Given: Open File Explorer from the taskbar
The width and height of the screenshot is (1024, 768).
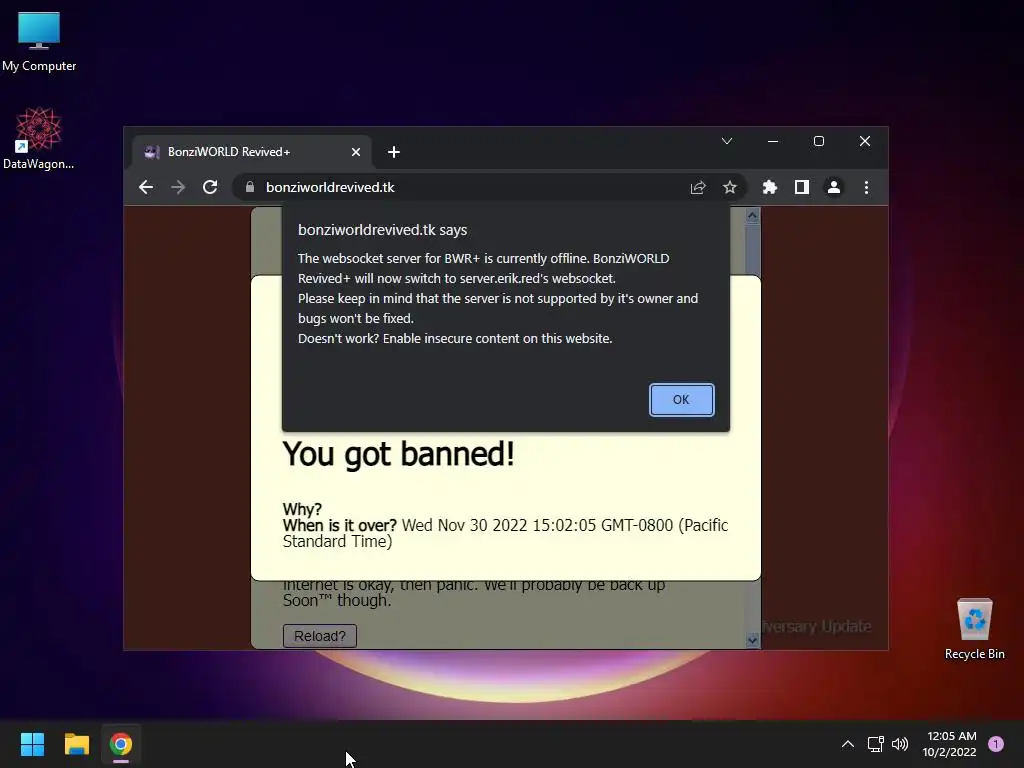Looking at the screenshot, I should 77,744.
